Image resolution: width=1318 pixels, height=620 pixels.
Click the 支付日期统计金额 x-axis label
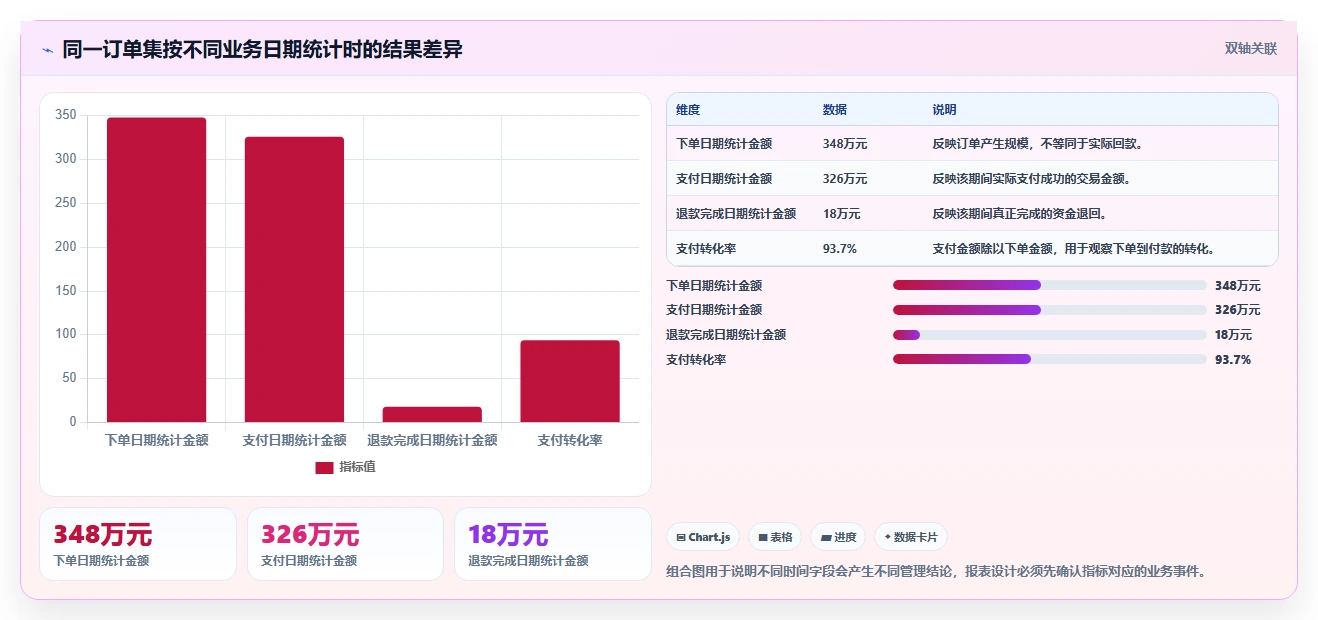click(294, 440)
